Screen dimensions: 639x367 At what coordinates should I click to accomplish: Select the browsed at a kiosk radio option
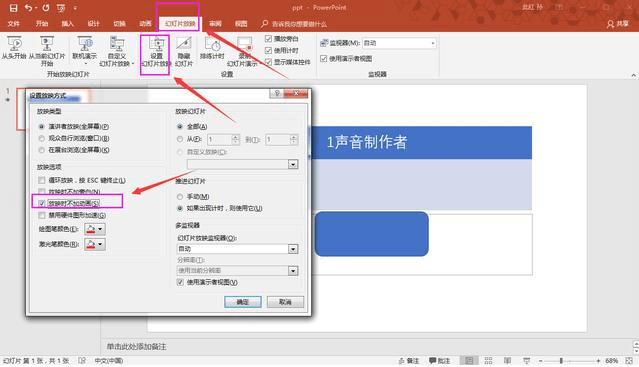point(42,150)
